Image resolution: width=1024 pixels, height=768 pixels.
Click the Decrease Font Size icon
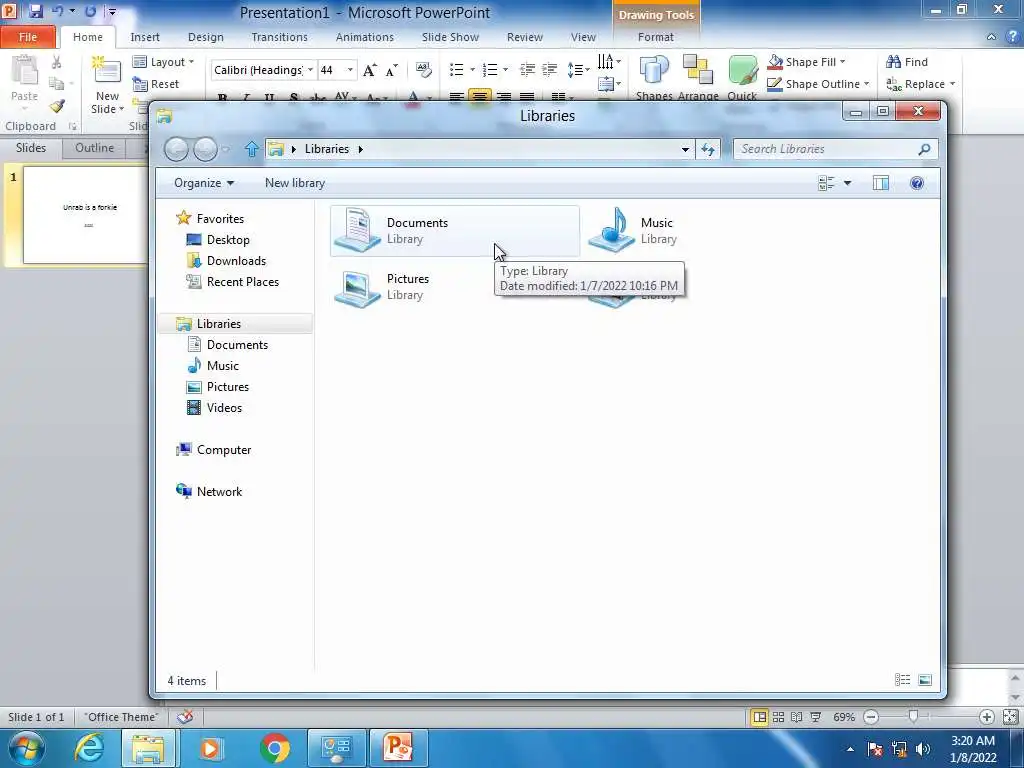392,70
